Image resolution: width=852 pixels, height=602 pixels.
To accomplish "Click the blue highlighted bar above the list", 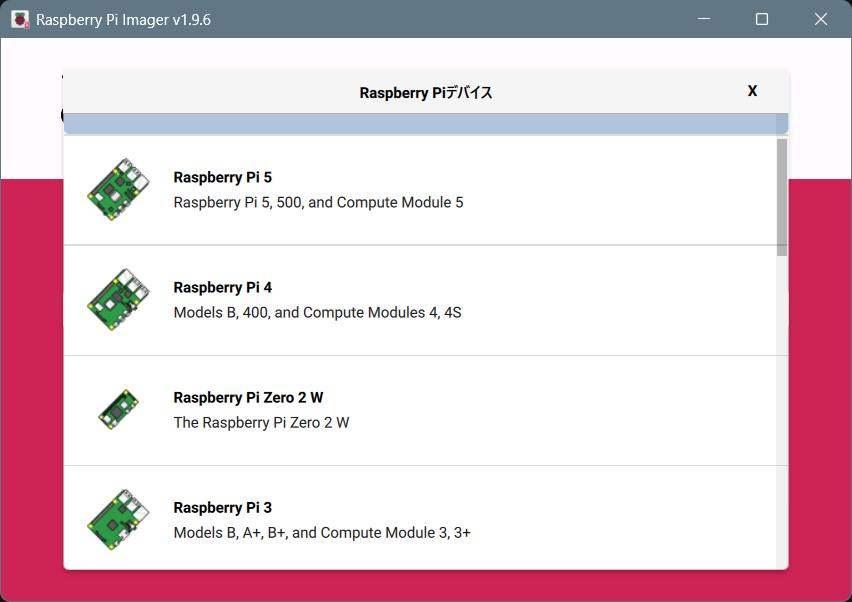I will tap(426, 123).
